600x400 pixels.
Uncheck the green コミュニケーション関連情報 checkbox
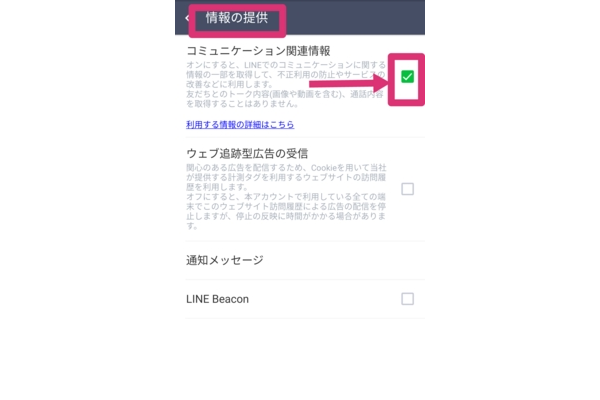(407, 77)
